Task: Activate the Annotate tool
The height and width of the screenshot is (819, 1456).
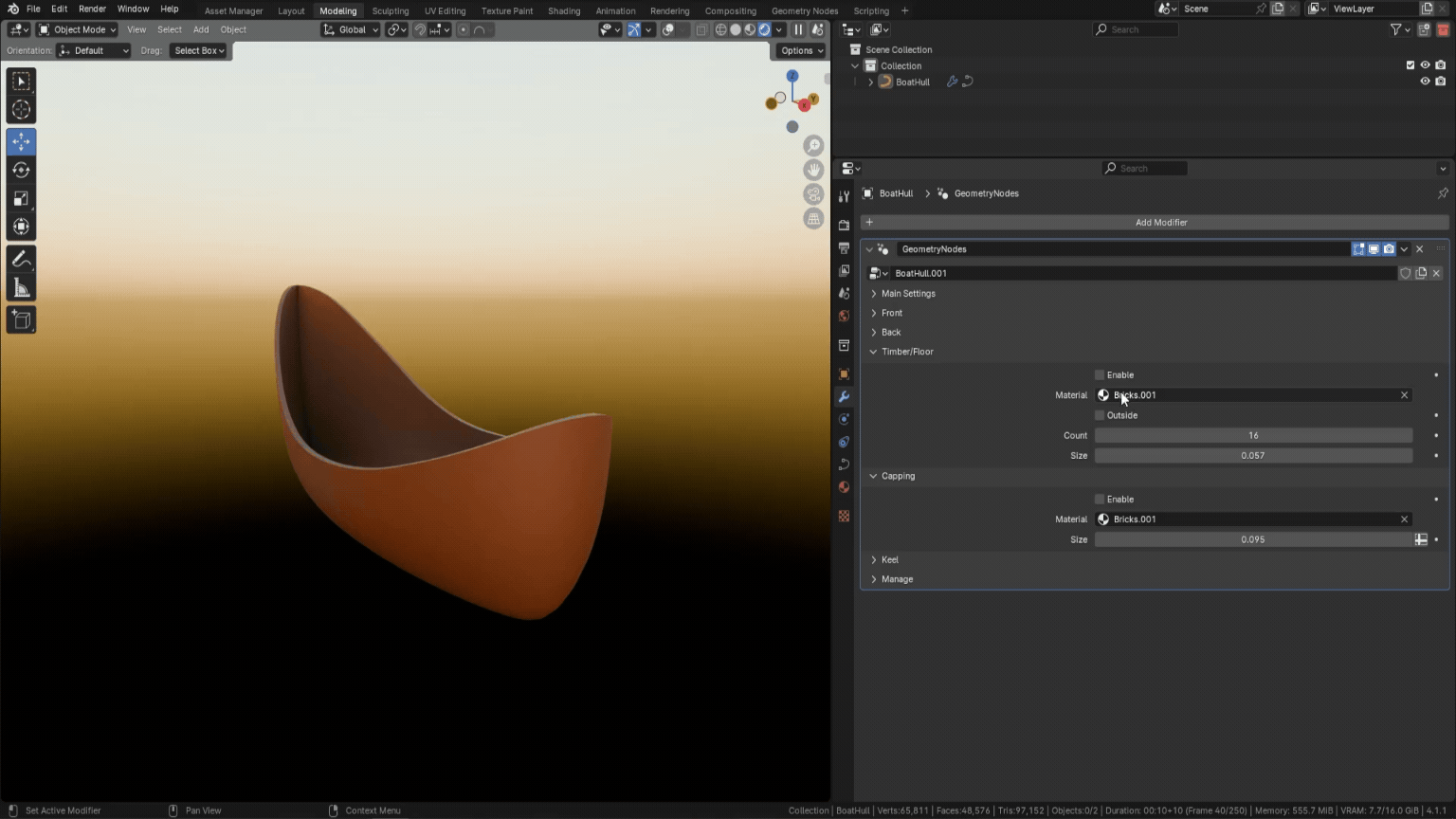Action: 21,259
